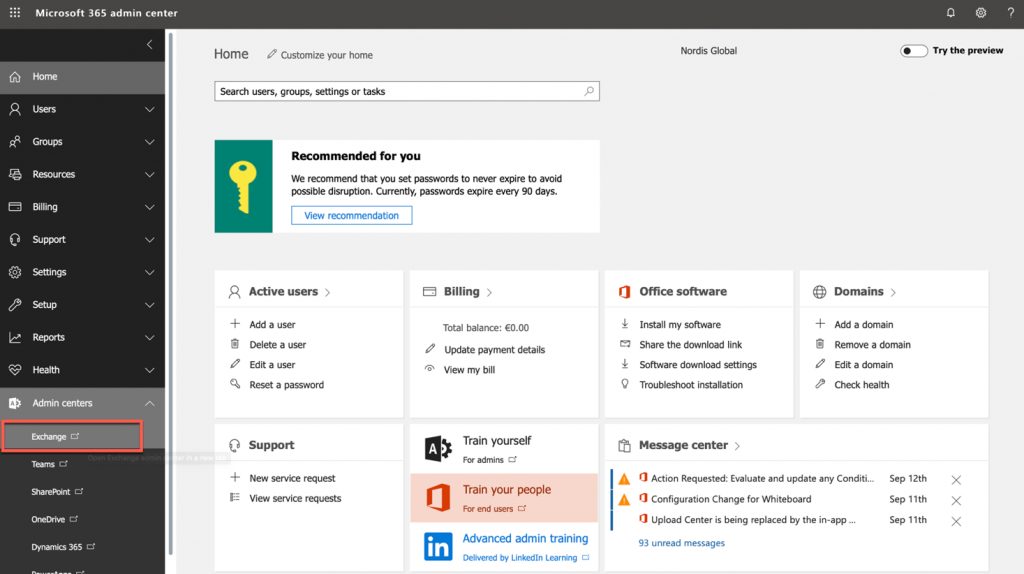Screen dimensions: 1024x574
Task: Toggle the Try the preview switch
Action: coord(914,51)
